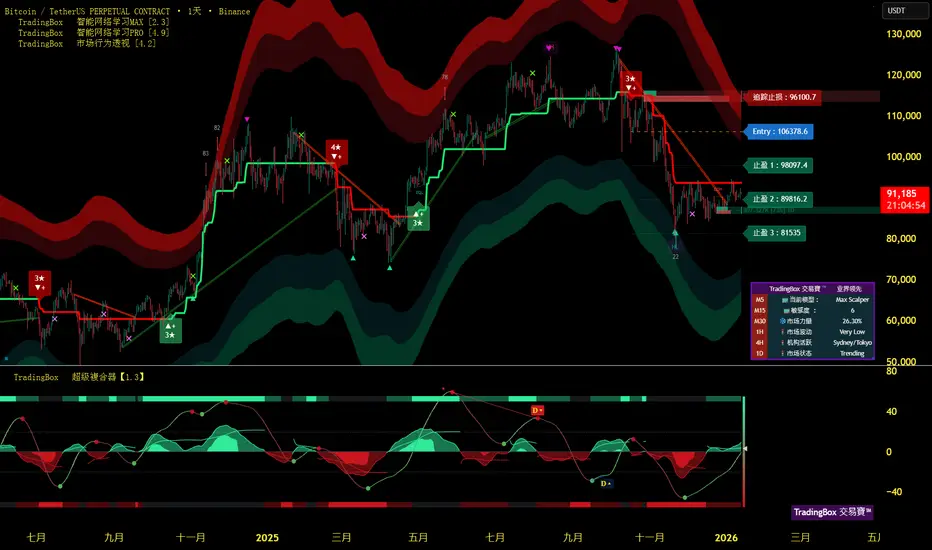Click the blue 市场力量 icon in the table
Image resolution: width=932 pixels, height=550 pixels.
point(783,321)
